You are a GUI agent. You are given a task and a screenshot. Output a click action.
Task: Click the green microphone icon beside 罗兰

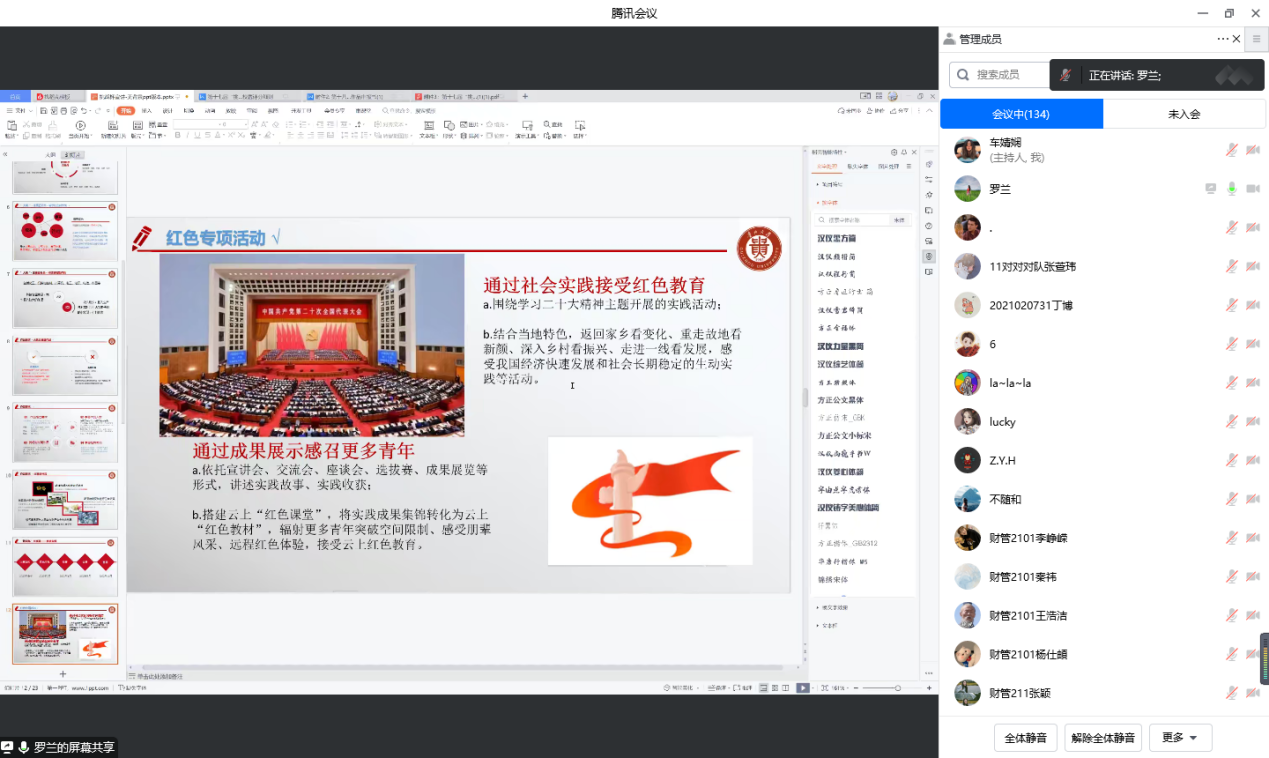point(1232,189)
